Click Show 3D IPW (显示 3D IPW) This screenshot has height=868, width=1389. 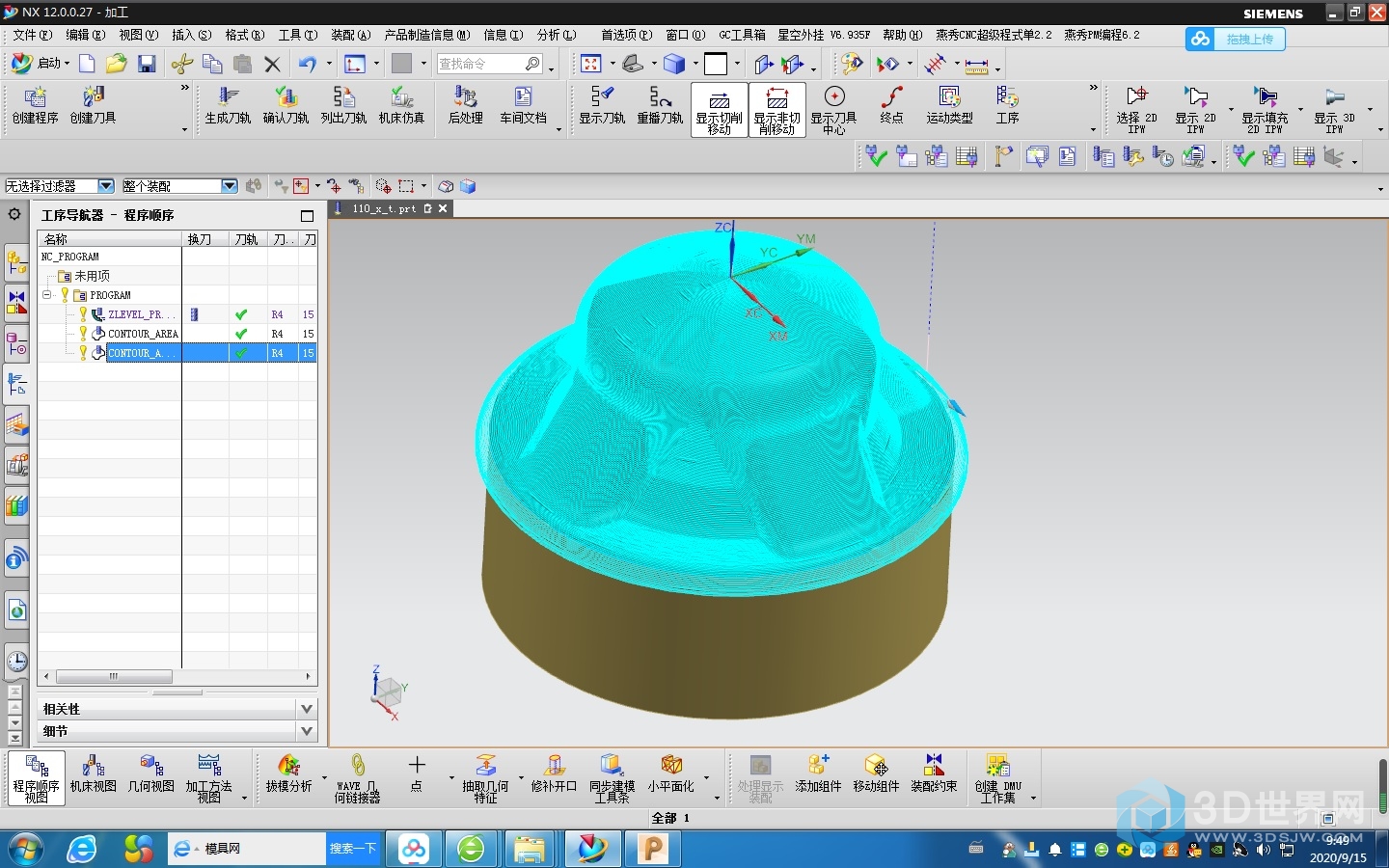[x=1334, y=109]
